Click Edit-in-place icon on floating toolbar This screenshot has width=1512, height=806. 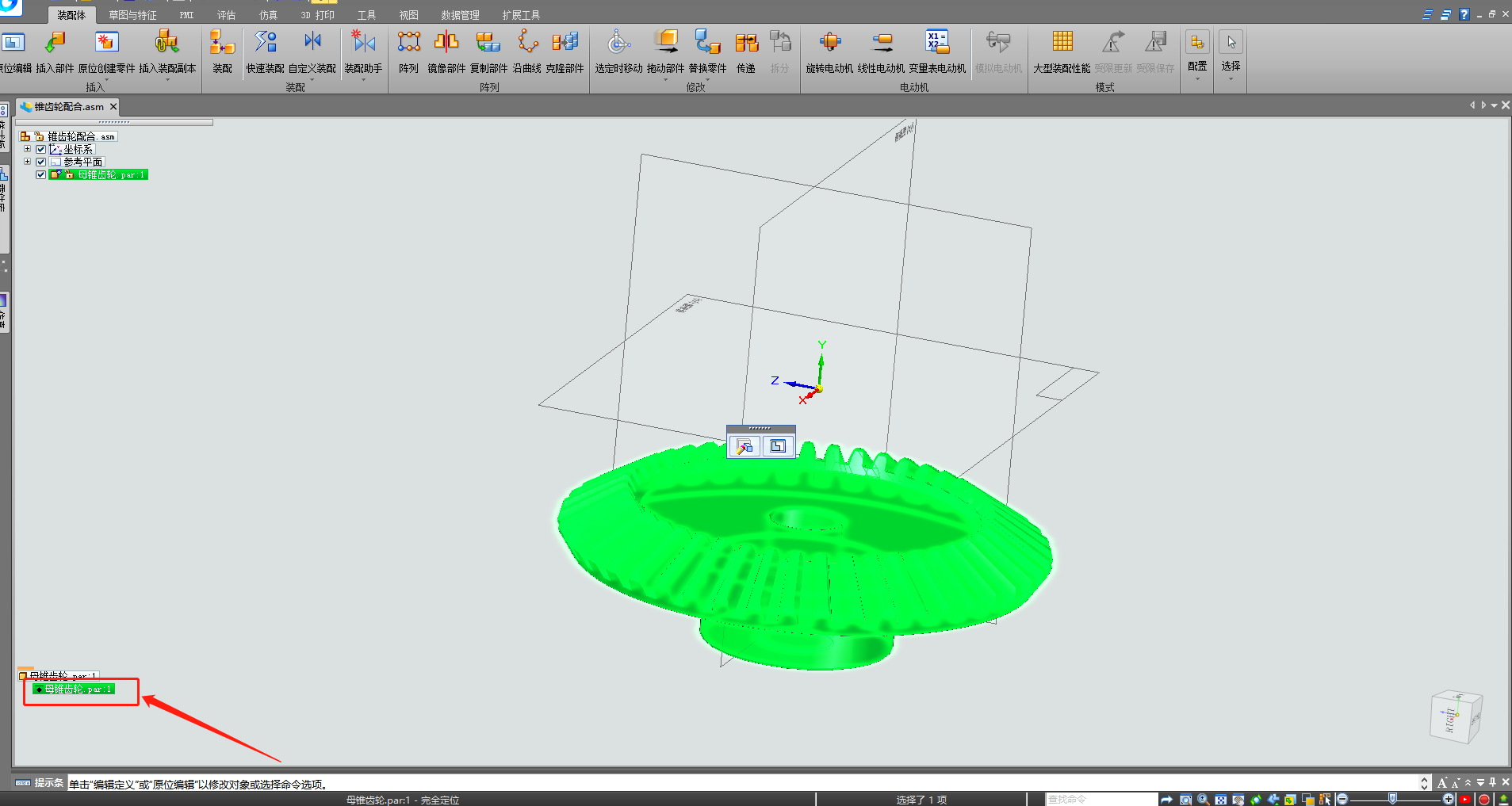click(x=778, y=447)
